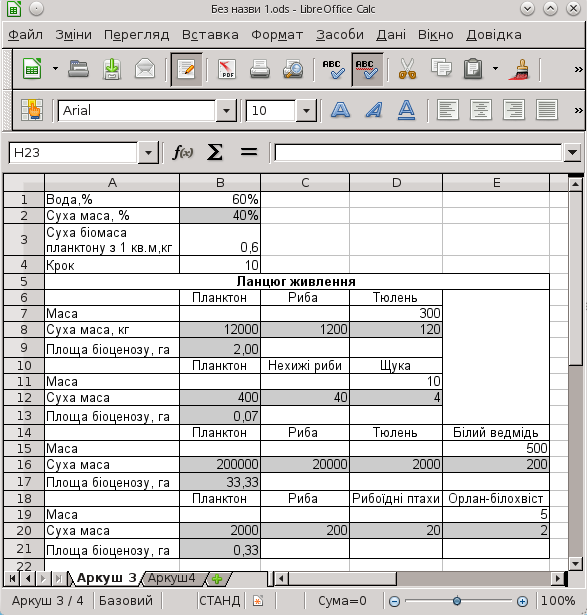Toggle Edit File mode button
Image resolution: width=587 pixels, height=615 pixels.
pyautogui.click(x=186, y=69)
